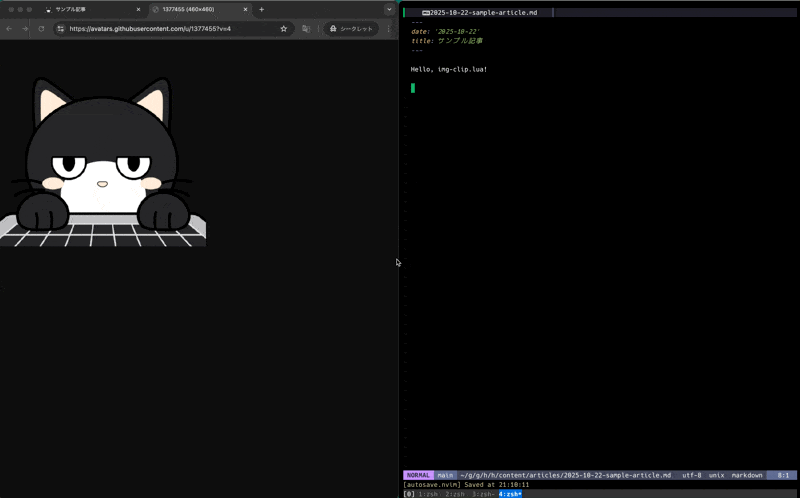The image size is (800, 498).
Task: Switch to the サンプル記事 browser tab
Action: tap(92, 10)
